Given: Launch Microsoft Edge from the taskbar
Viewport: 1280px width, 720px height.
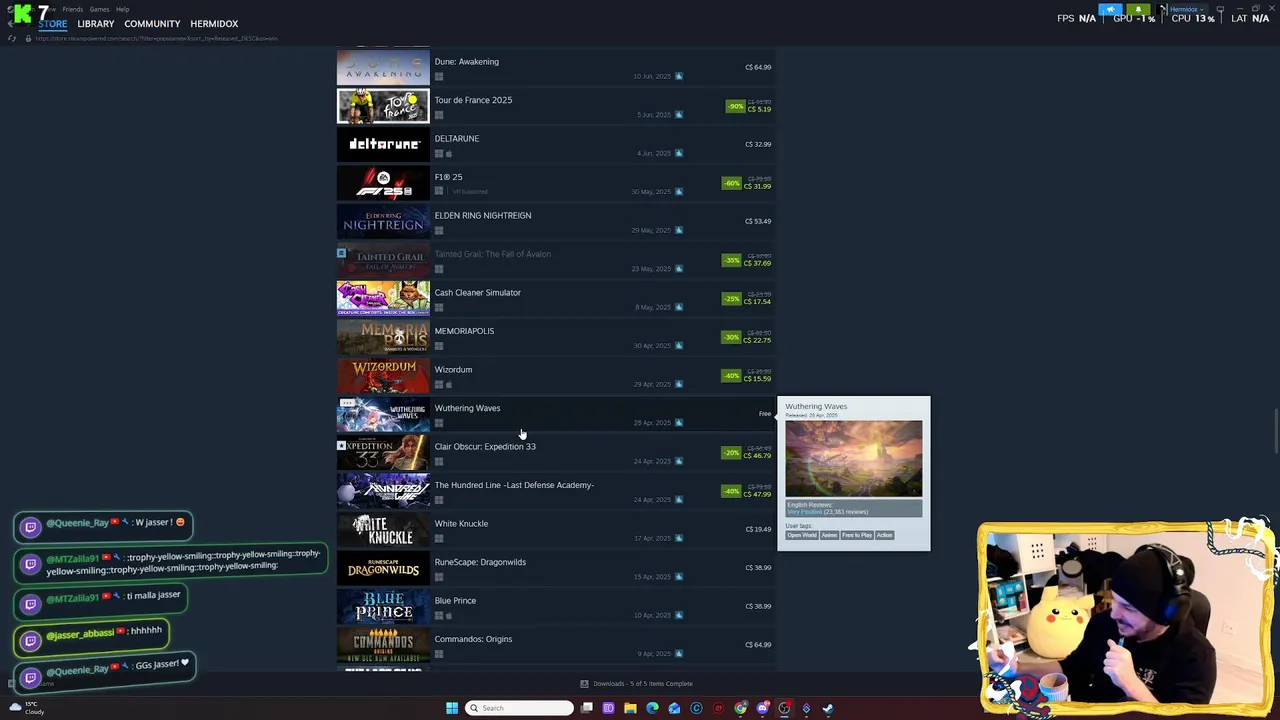Looking at the screenshot, I should point(652,708).
